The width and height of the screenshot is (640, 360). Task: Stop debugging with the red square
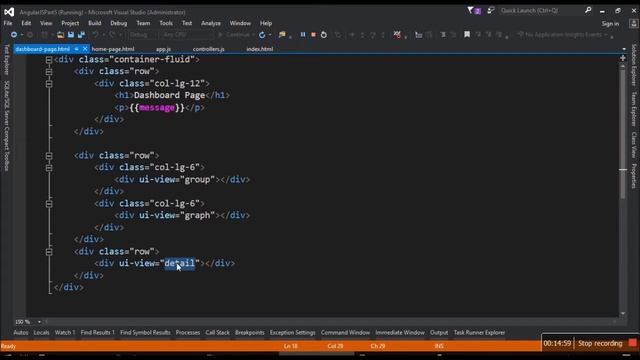[313, 35]
